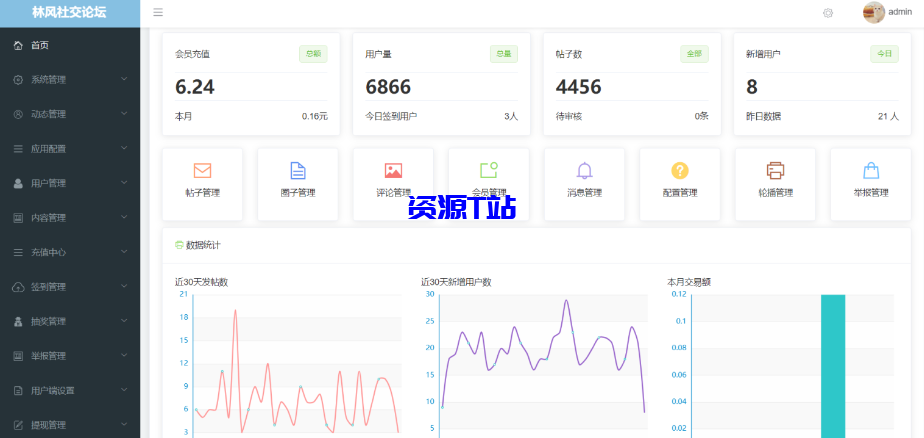
Task: Expand the 内容管理 chevron
Action: click(x=124, y=217)
